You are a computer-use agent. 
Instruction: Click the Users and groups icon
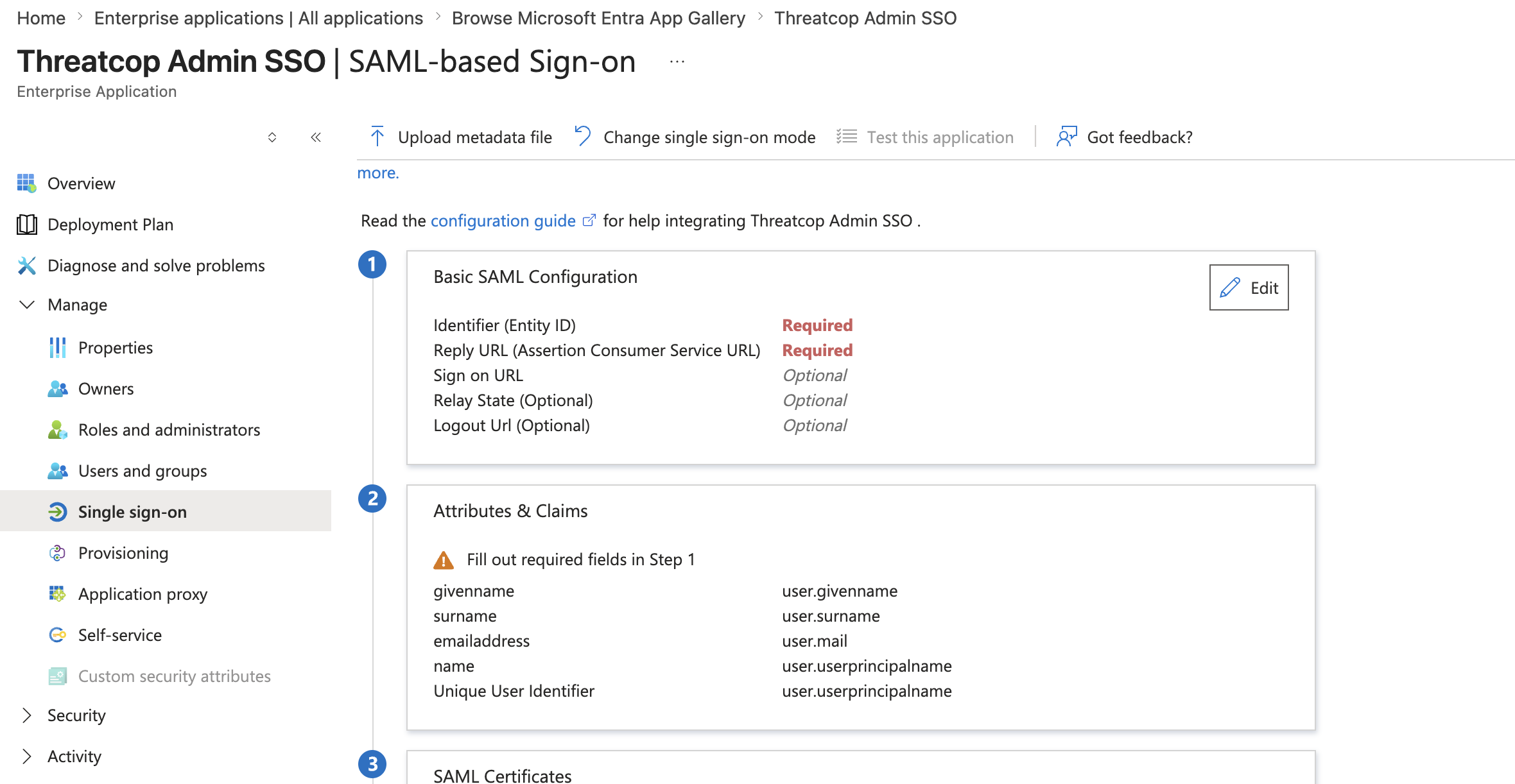click(57, 471)
